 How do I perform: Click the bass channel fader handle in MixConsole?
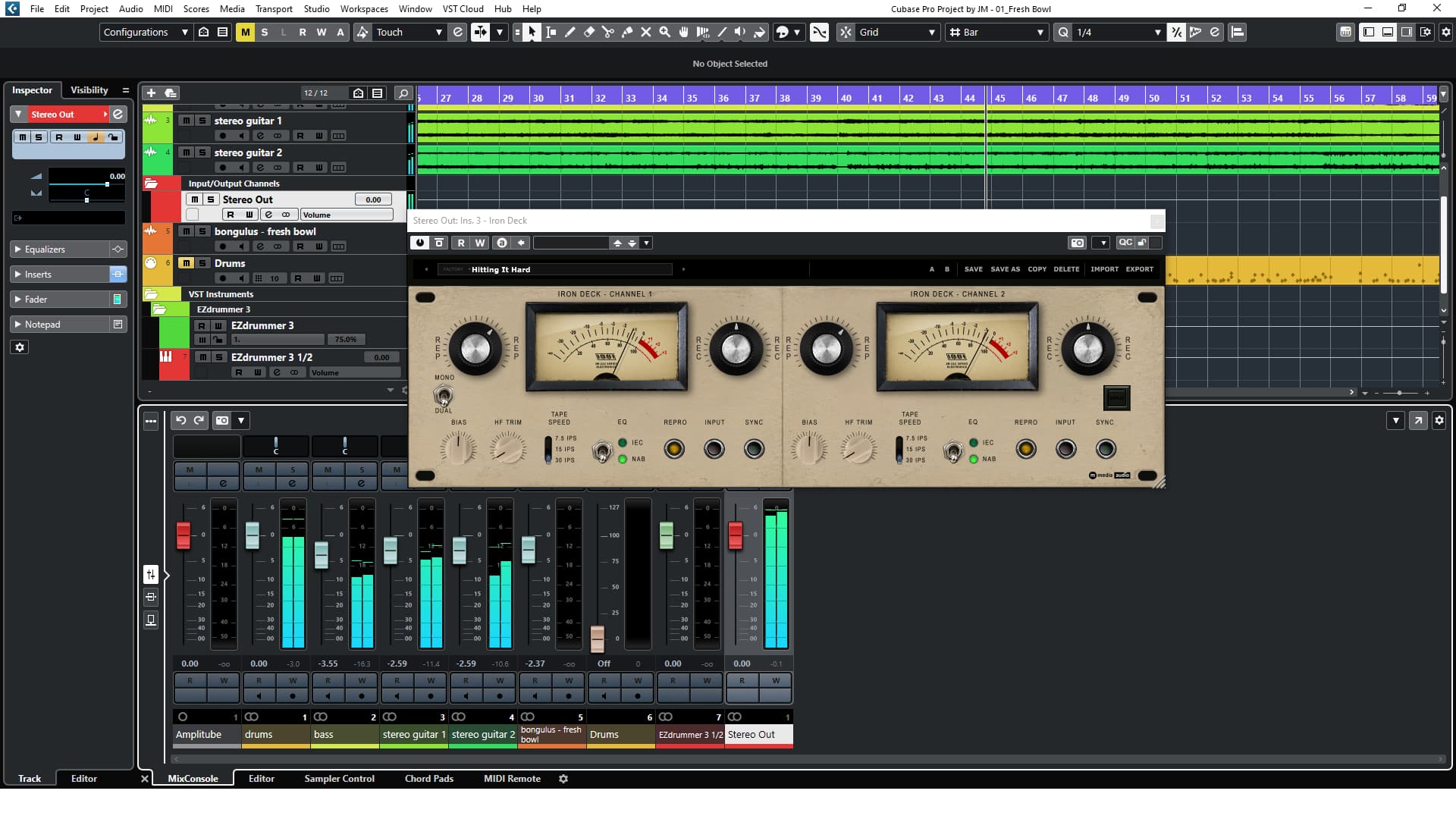tap(322, 555)
